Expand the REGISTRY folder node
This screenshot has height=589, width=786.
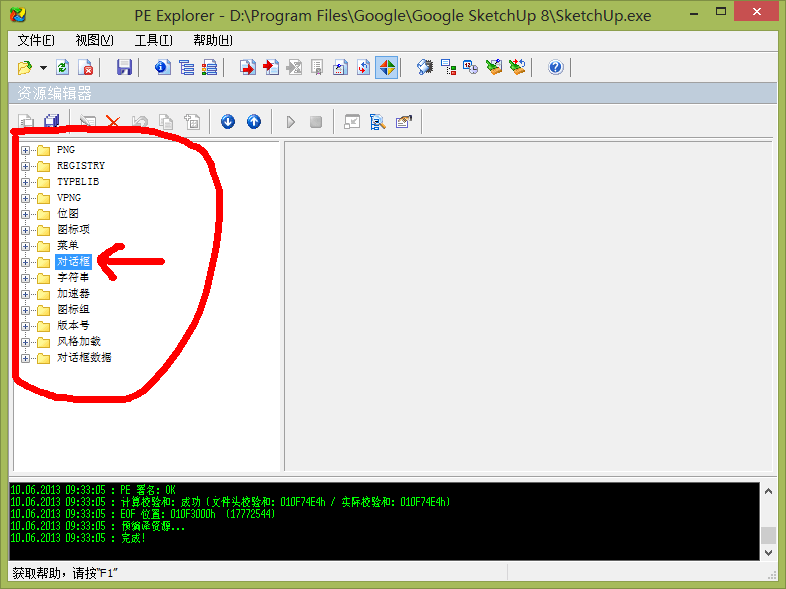tap(25, 166)
